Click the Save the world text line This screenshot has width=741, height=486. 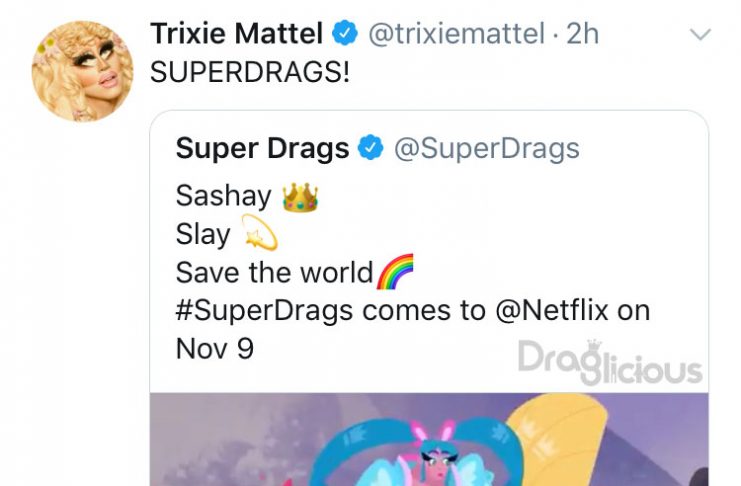click(274, 273)
